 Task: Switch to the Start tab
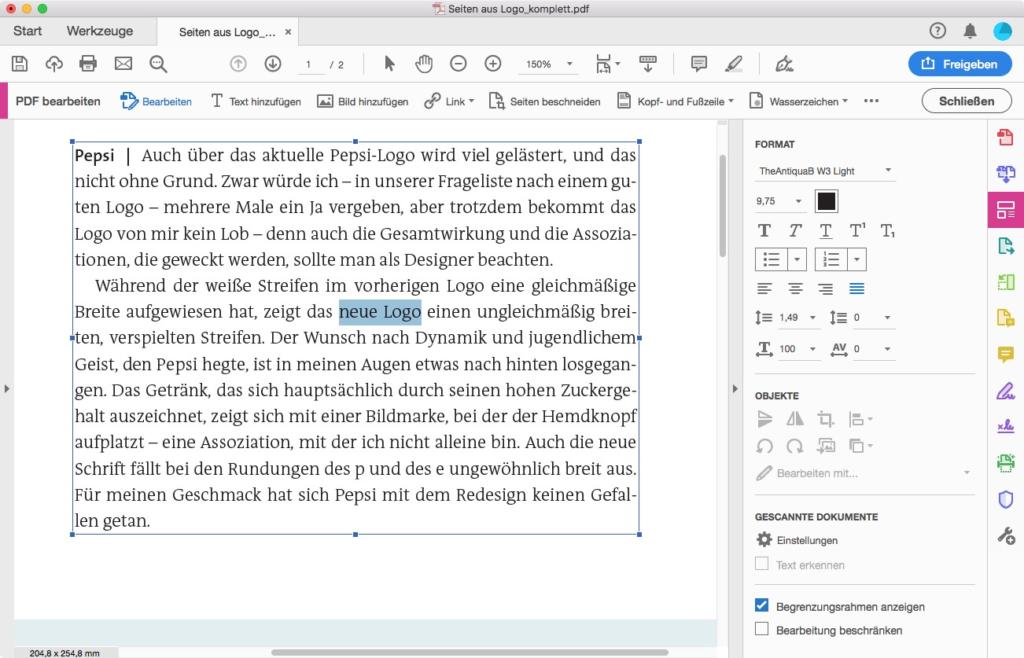pyautogui.click(x=27, y=31)
